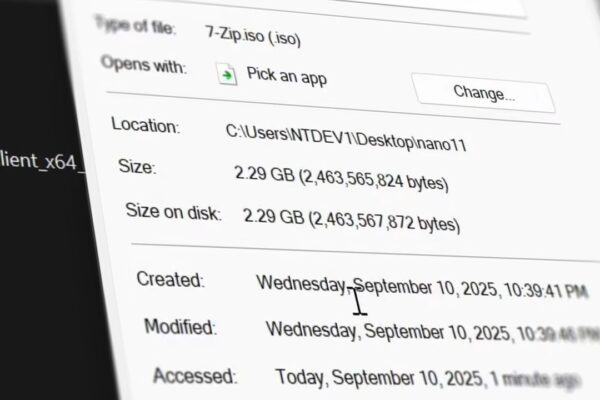Screen dimensions: 600x400
Task: Click the 'Type of file:' label
Action: click(135, 25)
